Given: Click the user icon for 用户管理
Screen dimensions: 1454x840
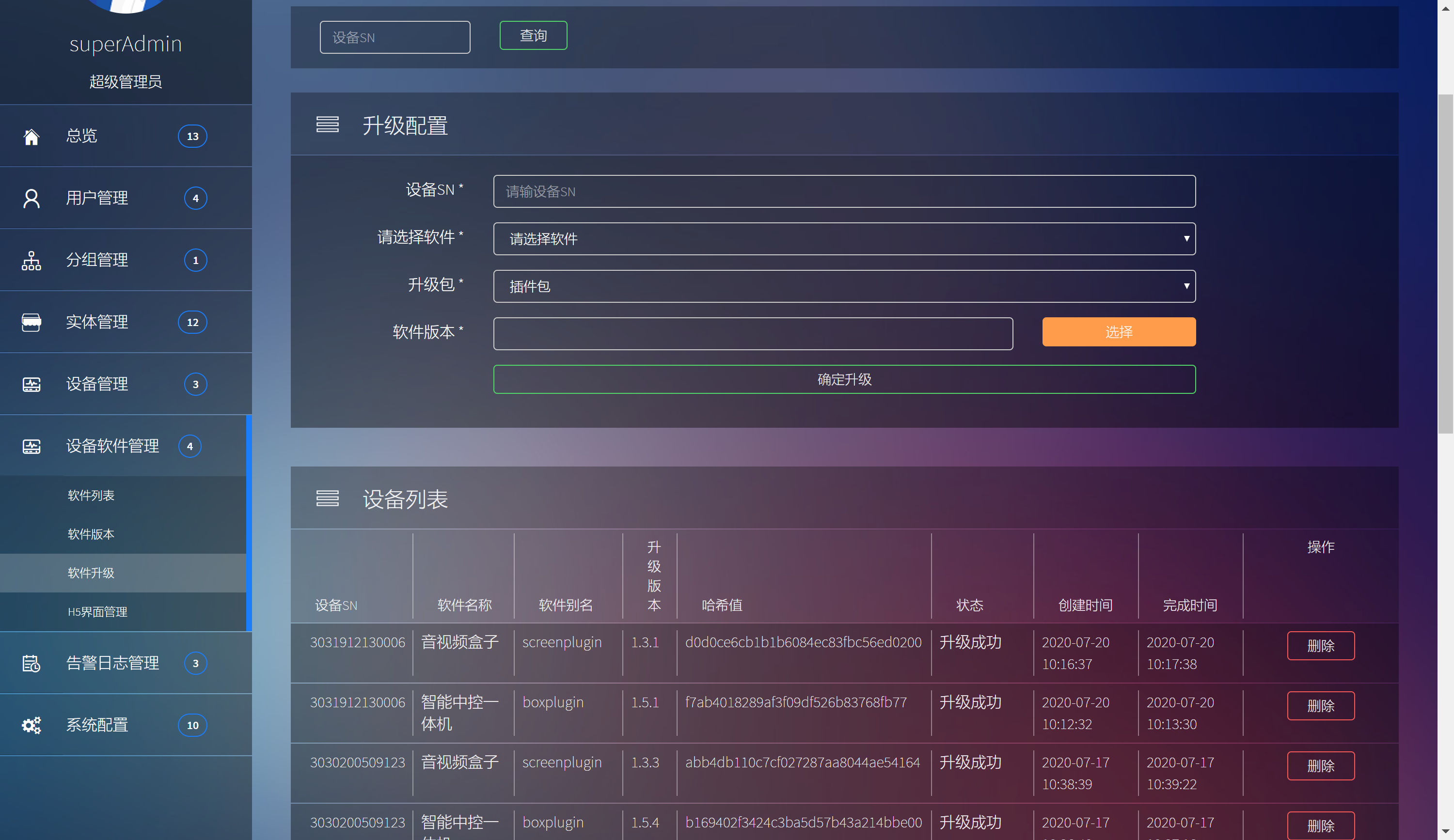Looking at the screenshot, I should [x=31, y=198].
